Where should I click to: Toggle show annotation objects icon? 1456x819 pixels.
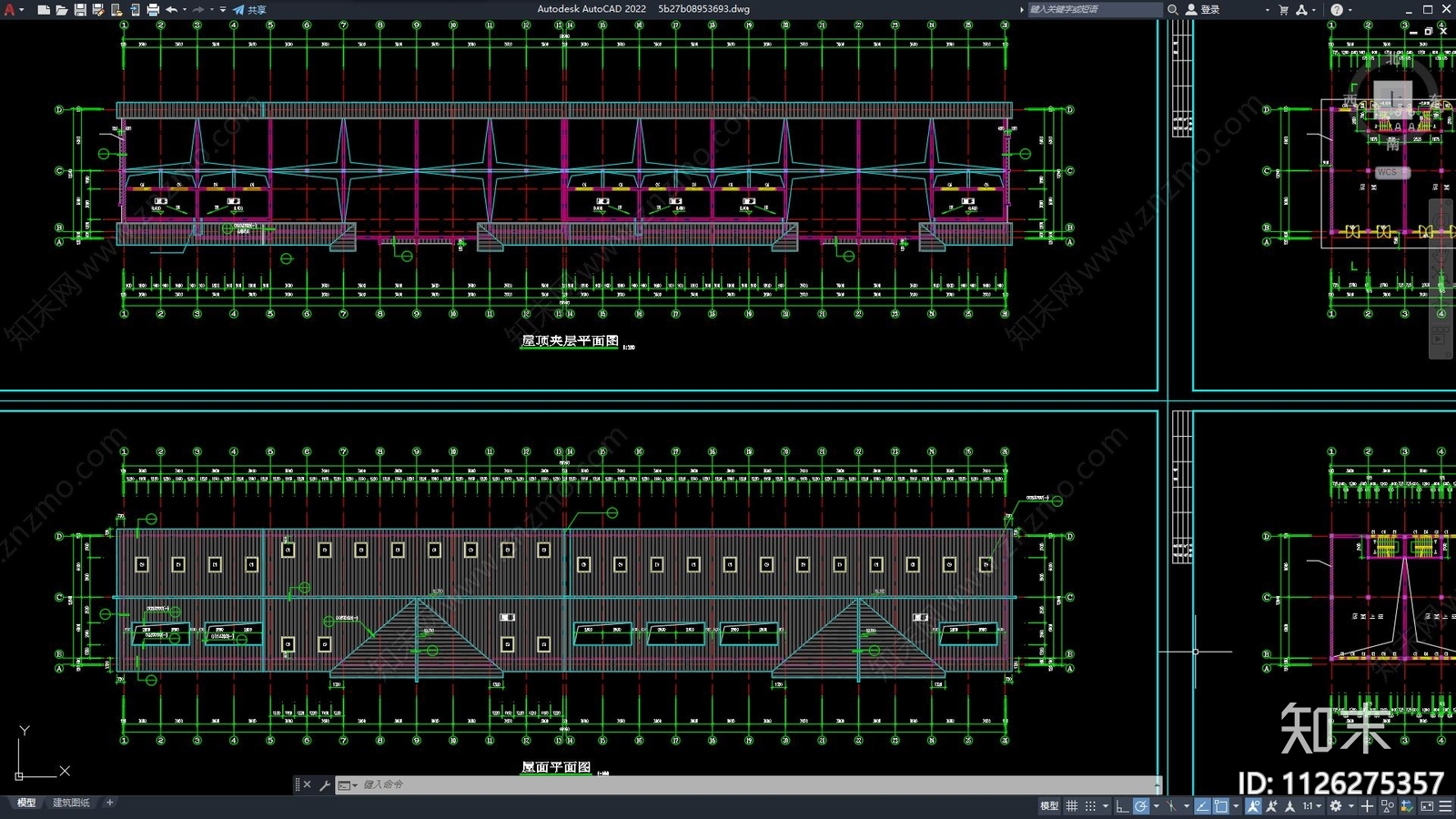pyautogui.click(x=1253, y=805)
